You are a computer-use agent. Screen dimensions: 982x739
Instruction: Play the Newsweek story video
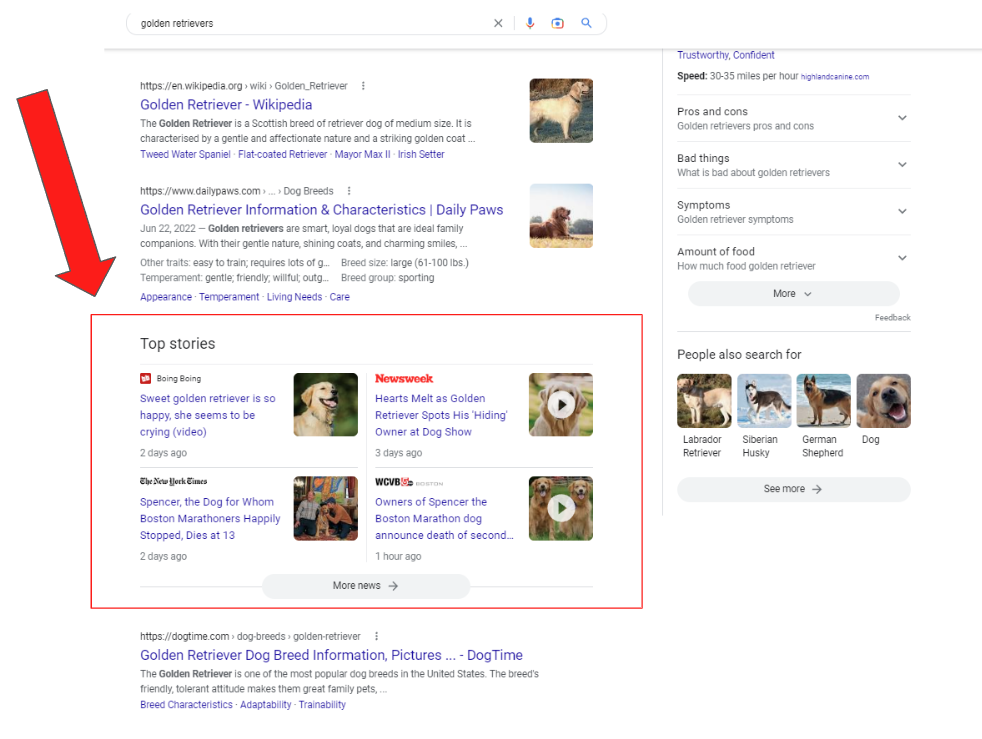coord(561,405)
